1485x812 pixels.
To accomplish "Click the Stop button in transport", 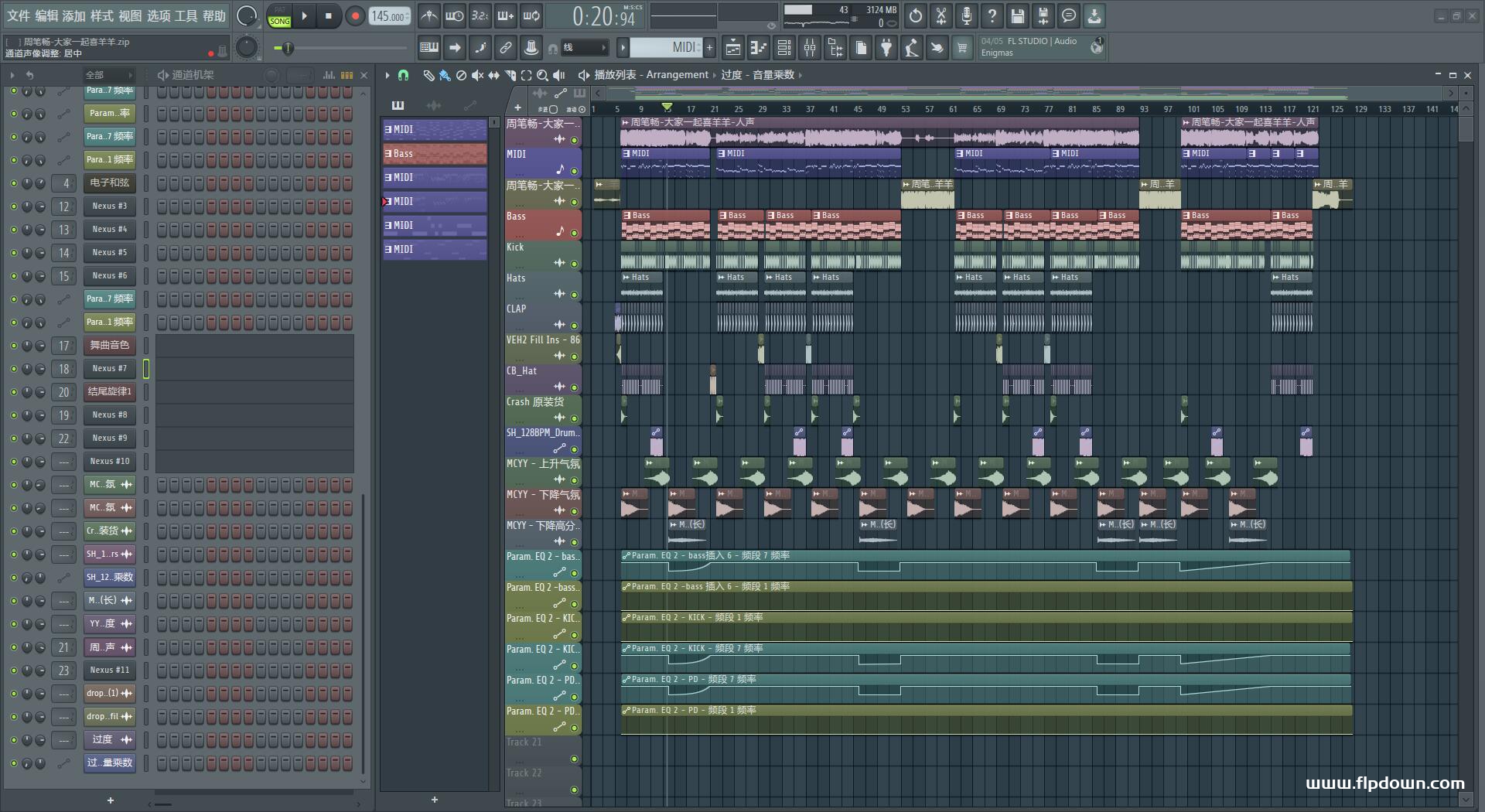I will [x=329, y=15].
